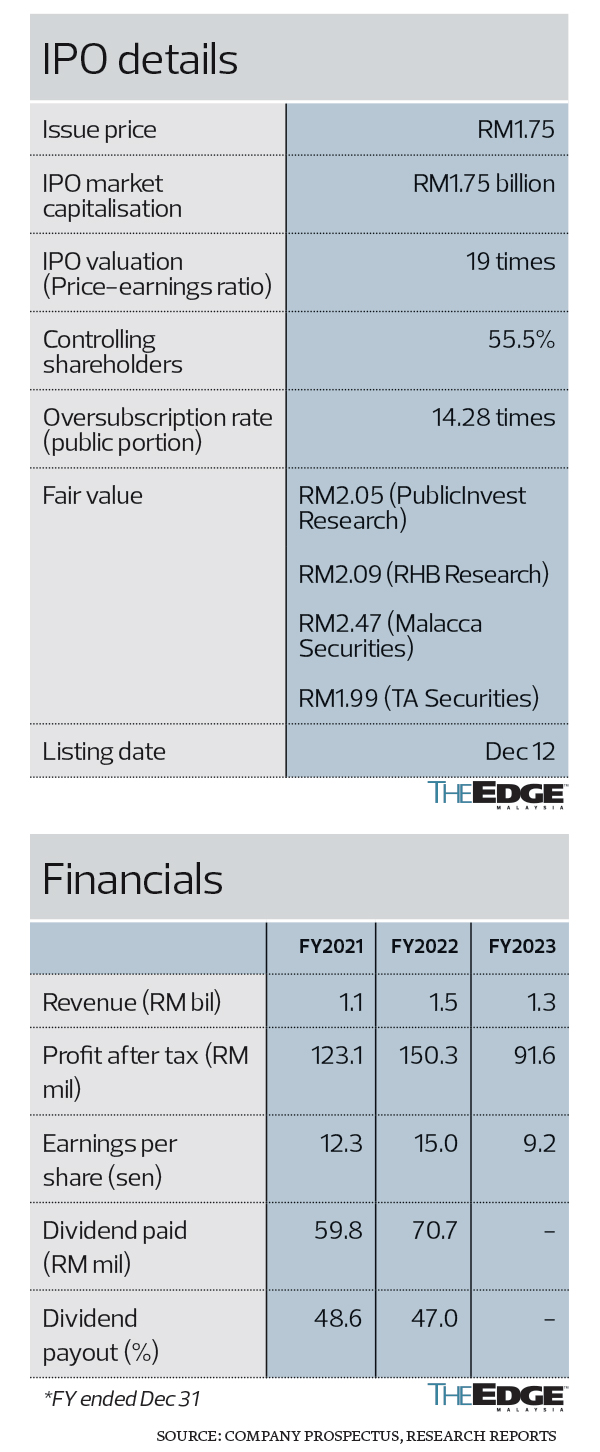Click the FY2022 column header
This screenshot has width=600, height=1452.
[425, 947]
